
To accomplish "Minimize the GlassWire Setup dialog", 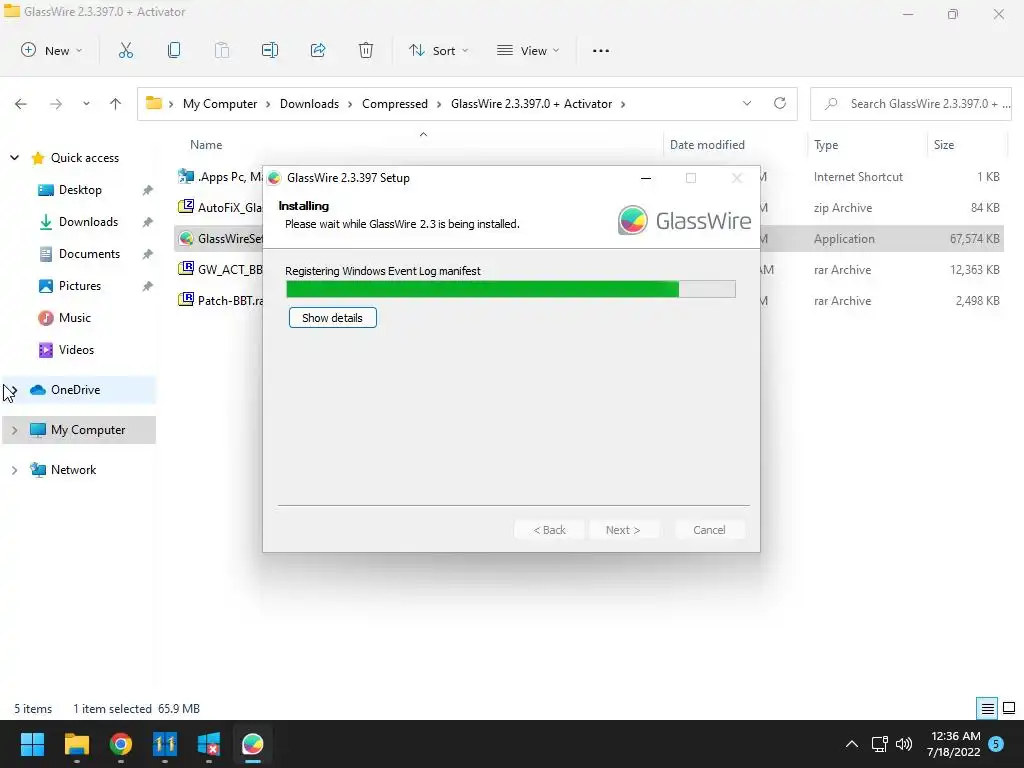I will click(x=646, y=178).
